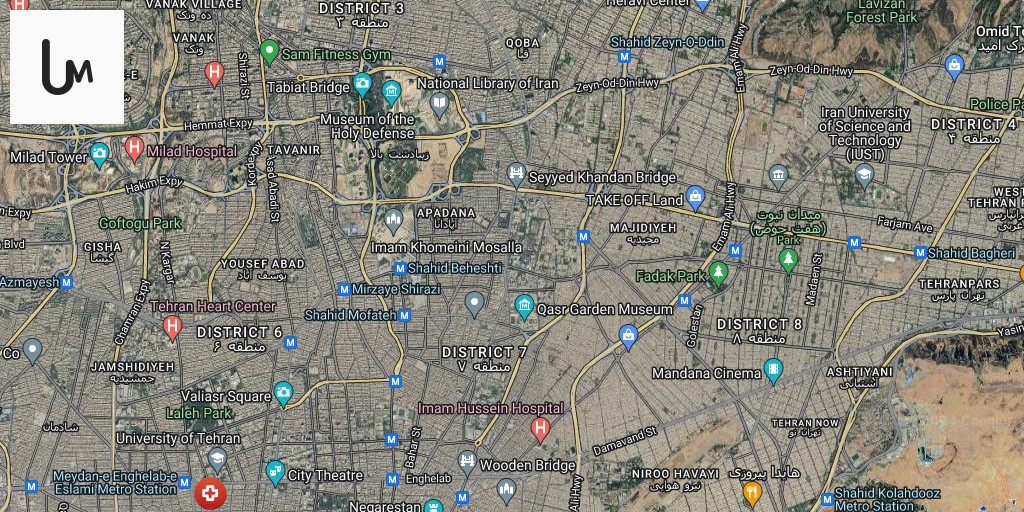Click the Milad Tower camera pin
1024x512 pixels.
click(99, 155)
